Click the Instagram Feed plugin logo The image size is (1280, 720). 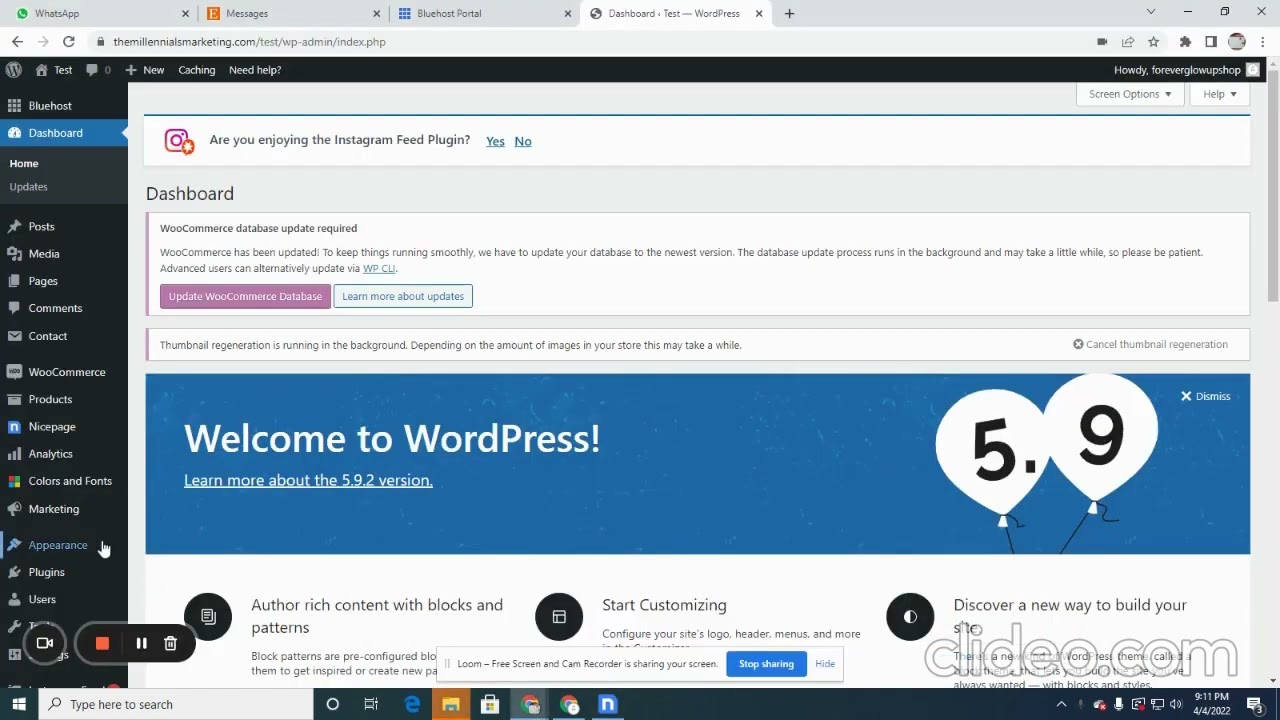(179, 142)
